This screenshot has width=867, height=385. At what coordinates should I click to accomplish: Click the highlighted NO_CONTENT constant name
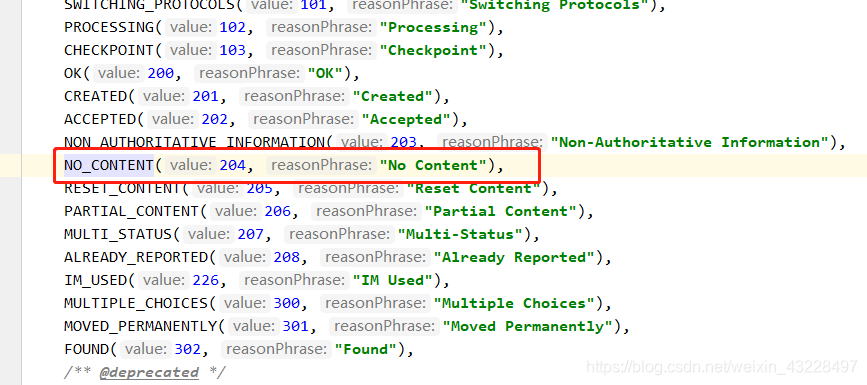click(x=109, y=166)
